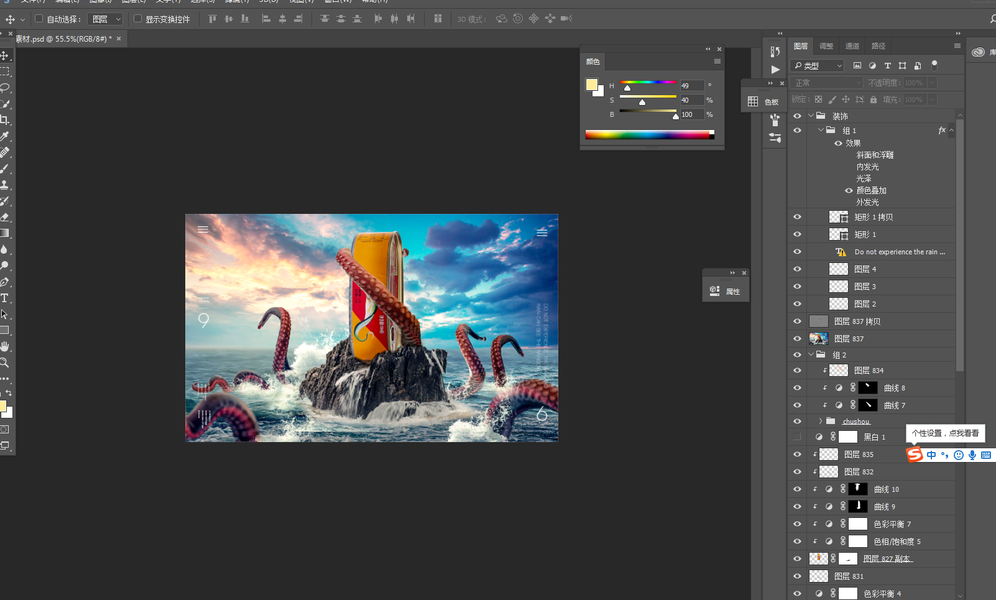996x600 pixels.
Task: Open the blend mode 正常 dropdown
Action: (827, 83)
